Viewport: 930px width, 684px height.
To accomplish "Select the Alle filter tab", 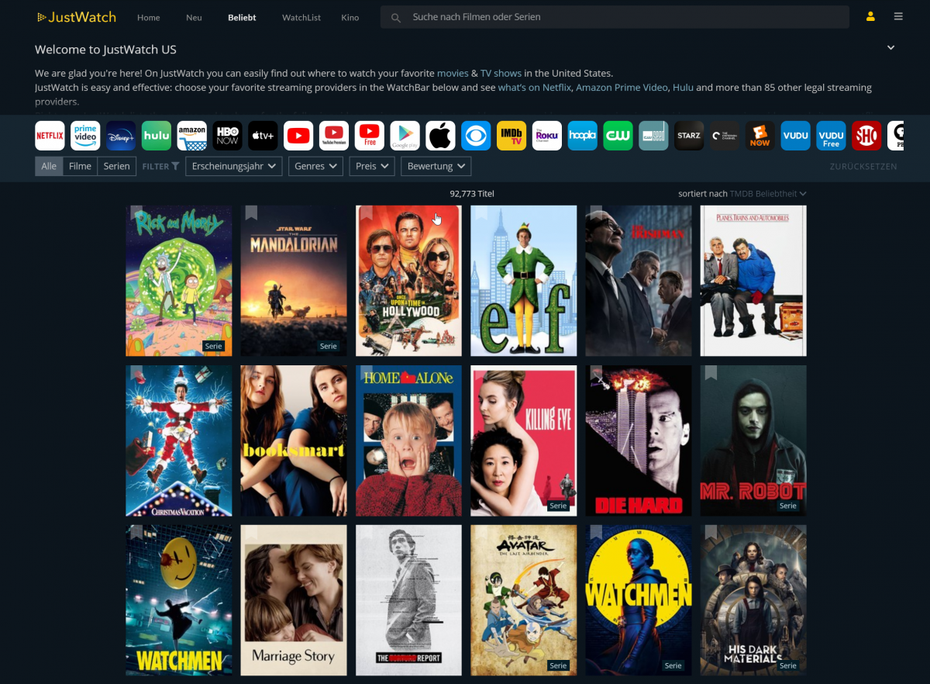I will click(x=49, y=166).
